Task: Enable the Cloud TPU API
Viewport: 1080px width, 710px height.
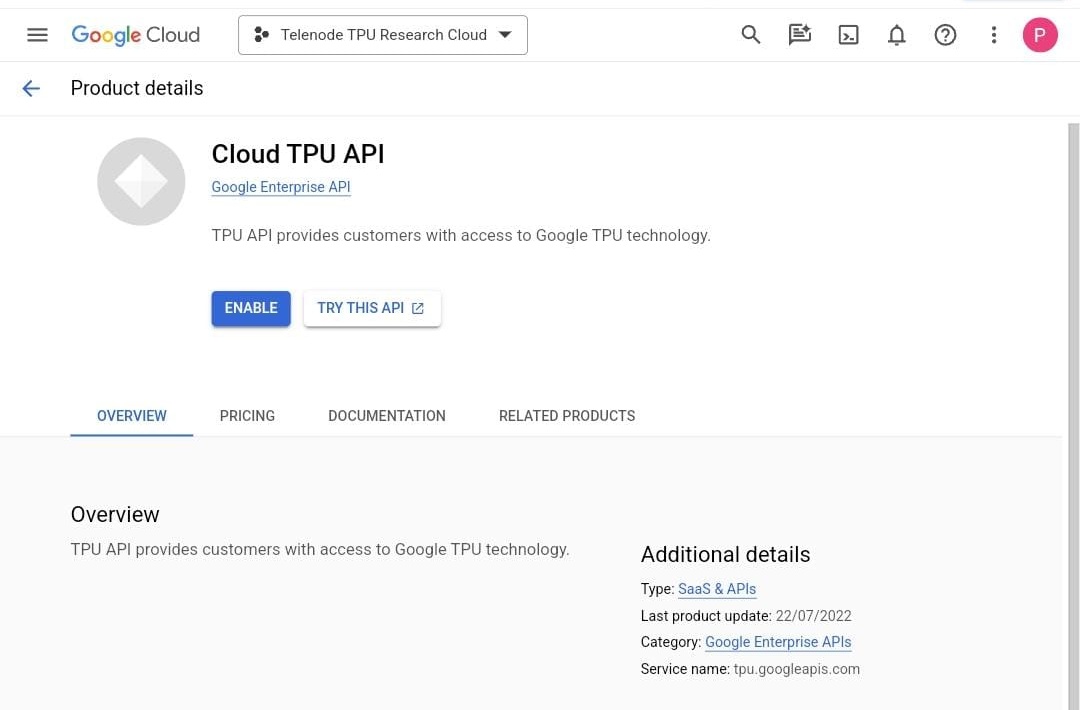Action: tap(251, 308)
